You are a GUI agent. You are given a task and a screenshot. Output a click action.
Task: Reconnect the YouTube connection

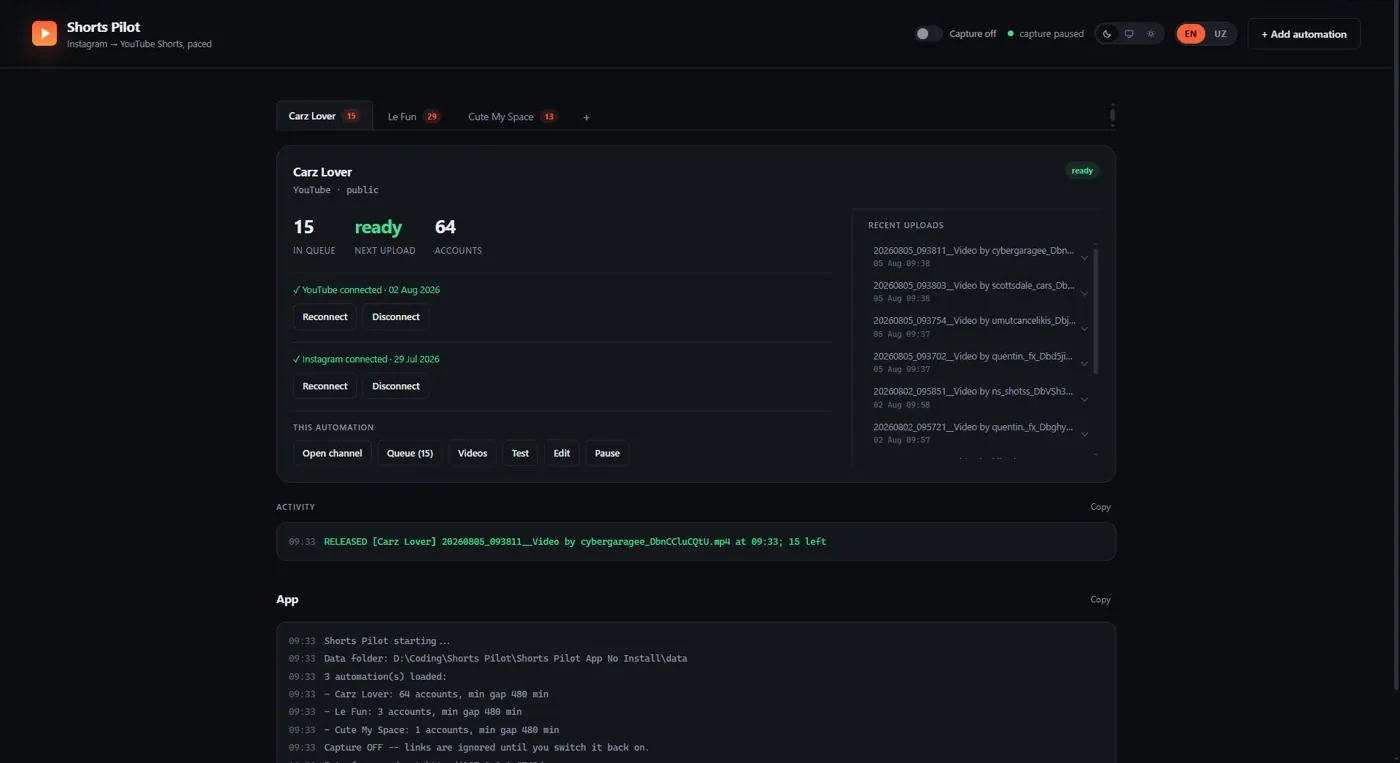point(325,317)
